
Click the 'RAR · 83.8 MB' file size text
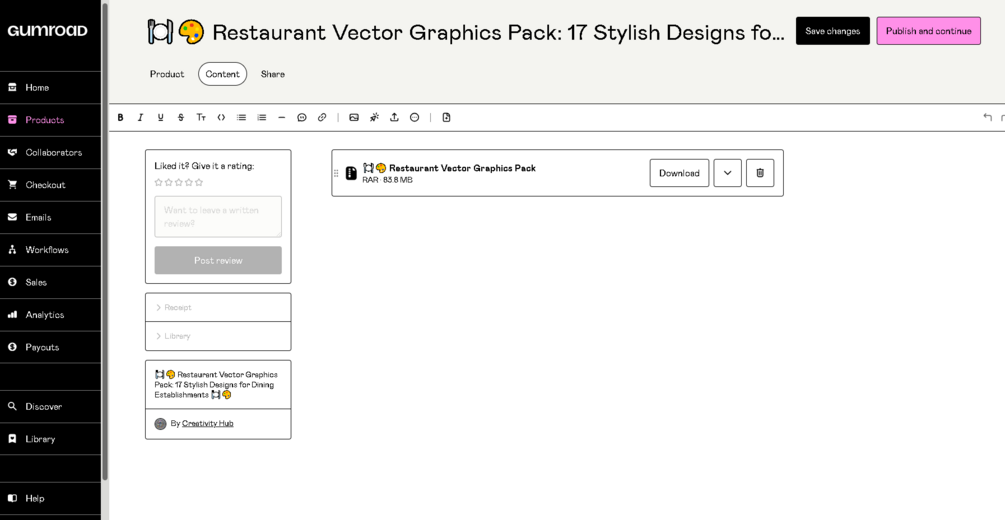(387, 180)
